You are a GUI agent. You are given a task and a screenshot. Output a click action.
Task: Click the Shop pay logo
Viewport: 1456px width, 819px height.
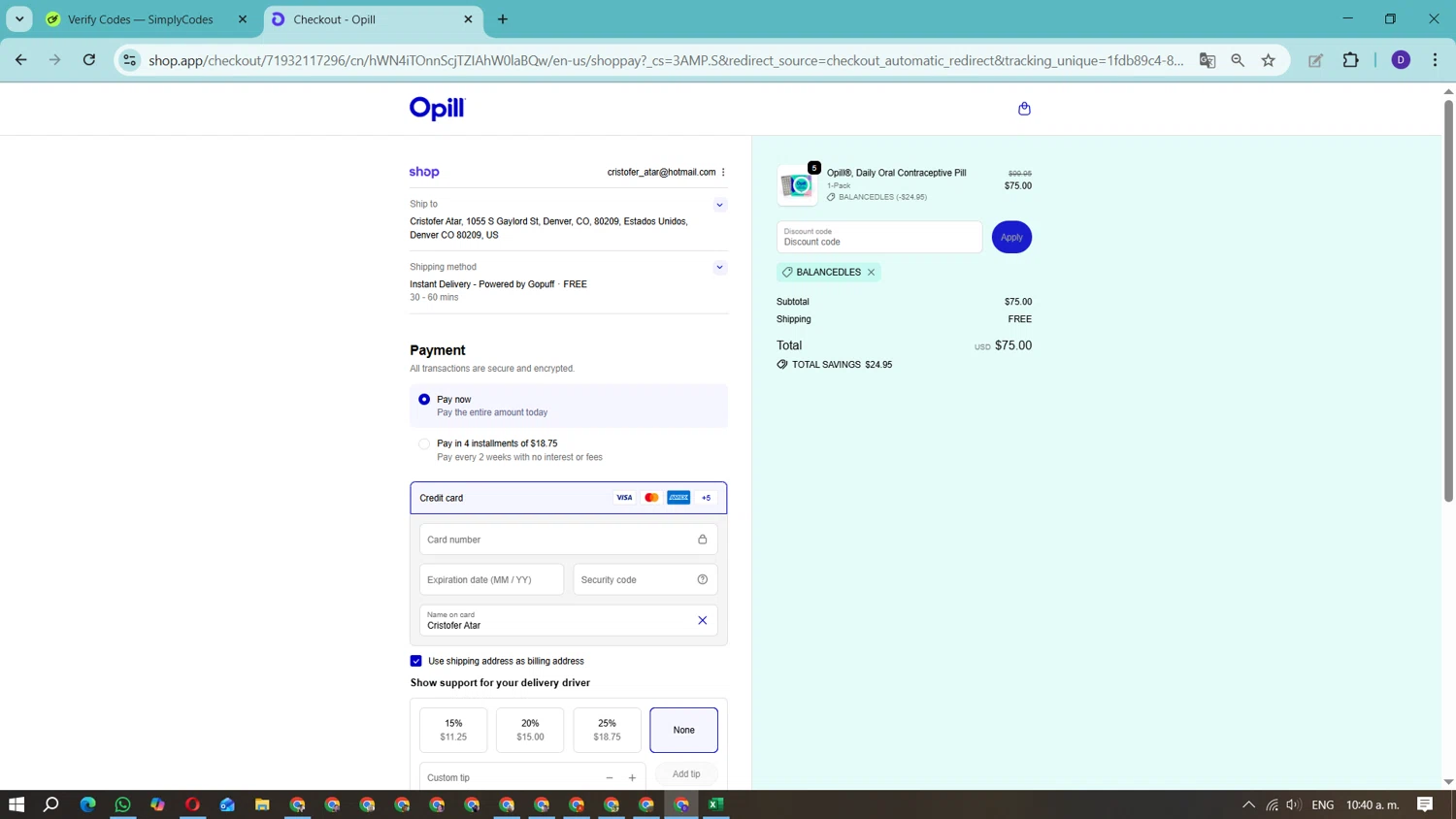(x=424, y=172)
